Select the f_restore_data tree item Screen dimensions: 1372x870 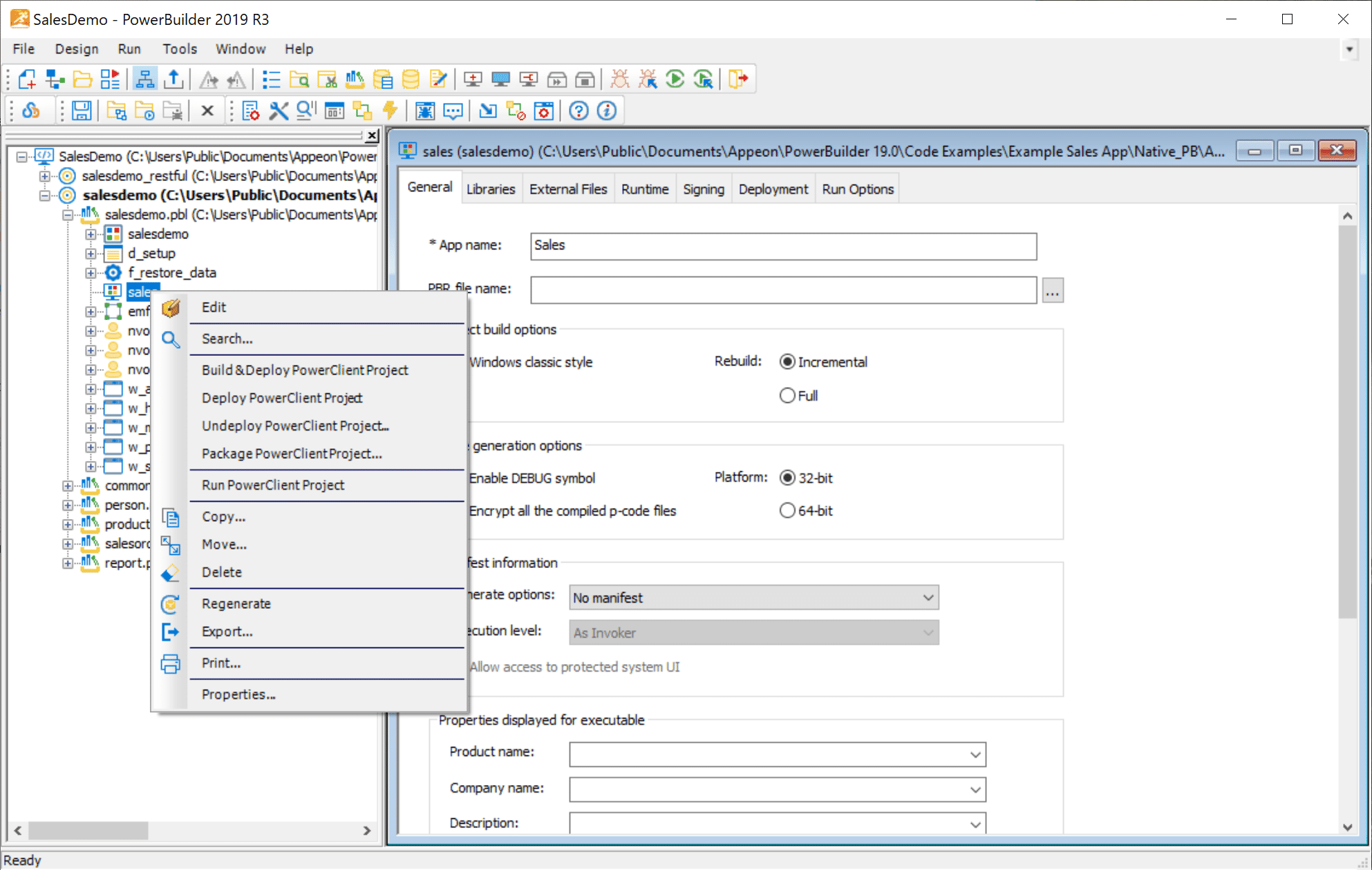[172, 273]
